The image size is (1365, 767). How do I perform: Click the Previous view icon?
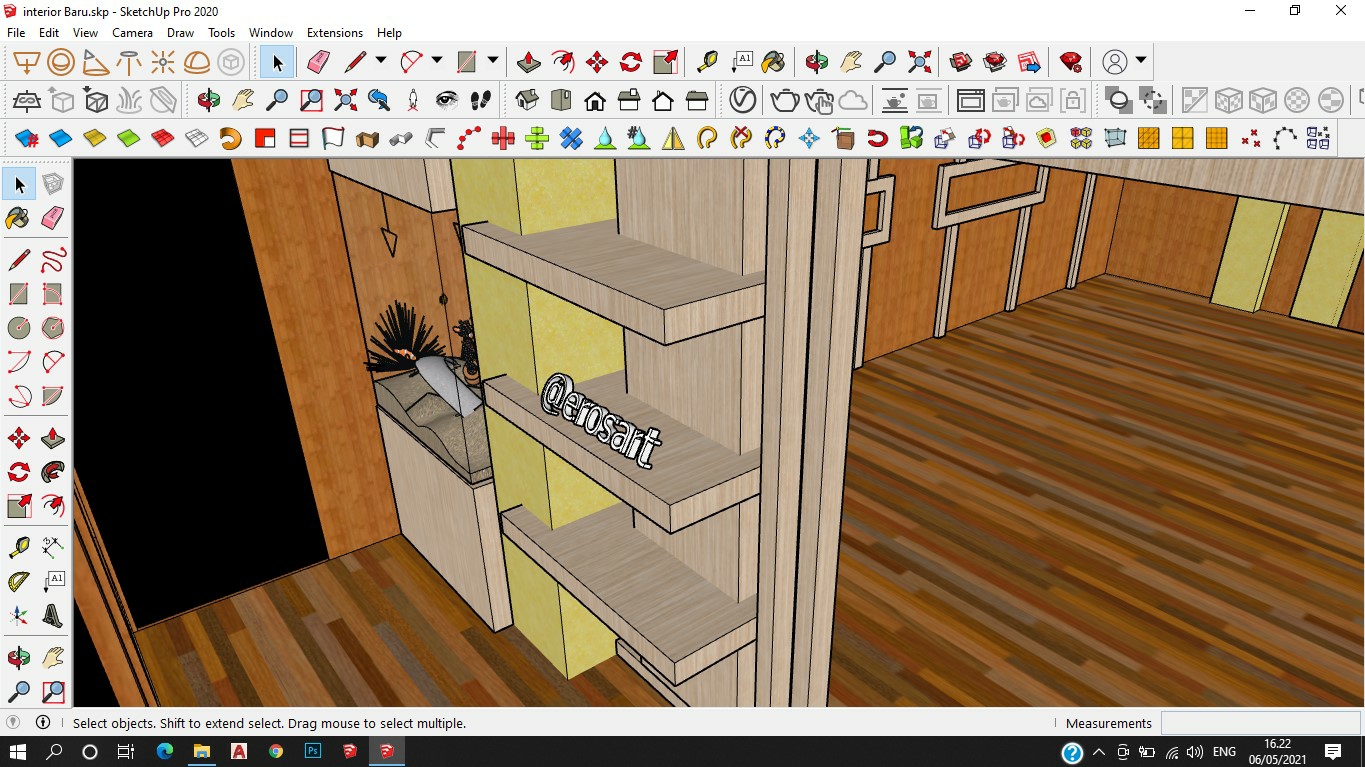(379, 100)
